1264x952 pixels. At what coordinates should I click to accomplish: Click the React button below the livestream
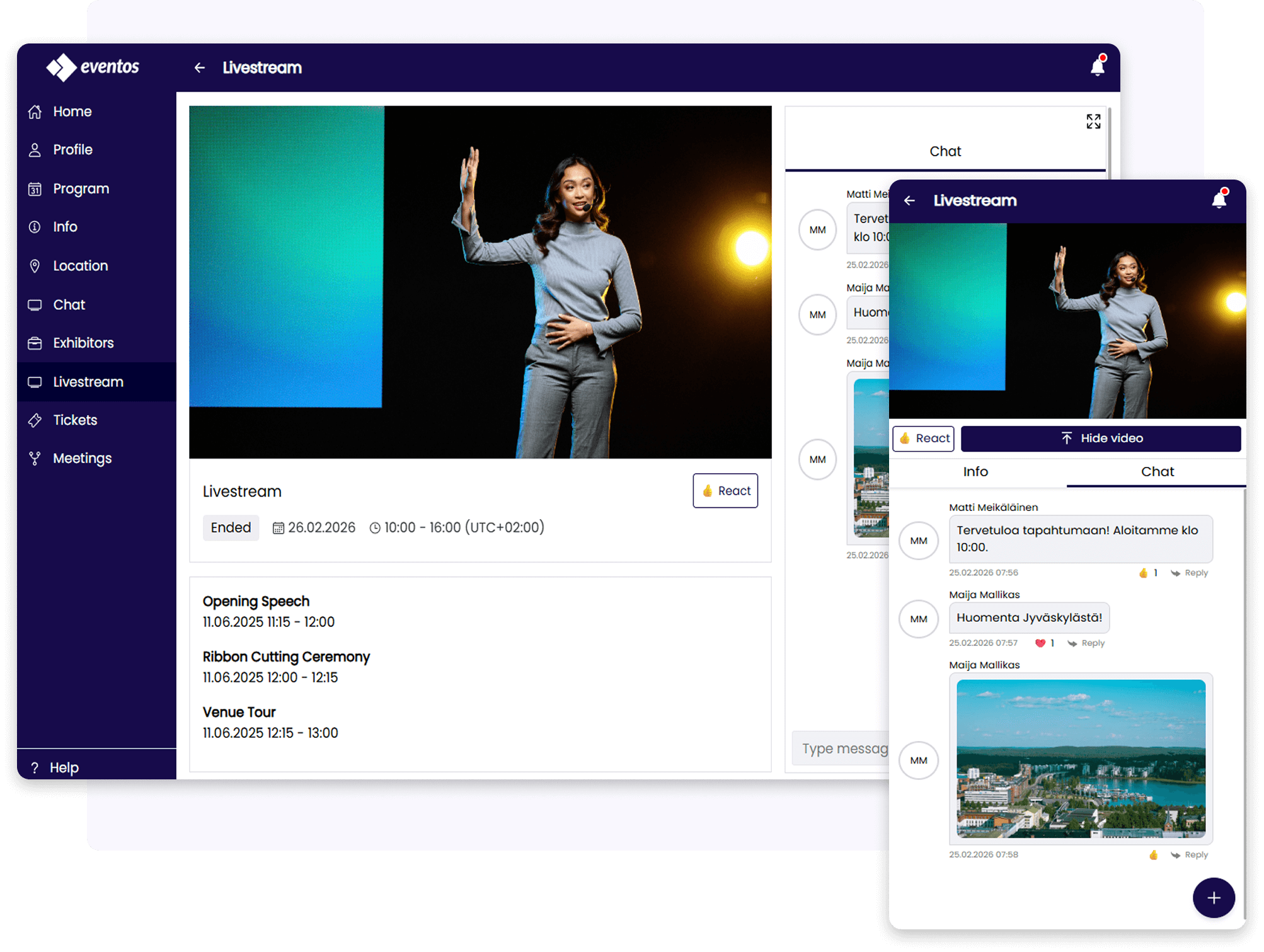(725, 491)
